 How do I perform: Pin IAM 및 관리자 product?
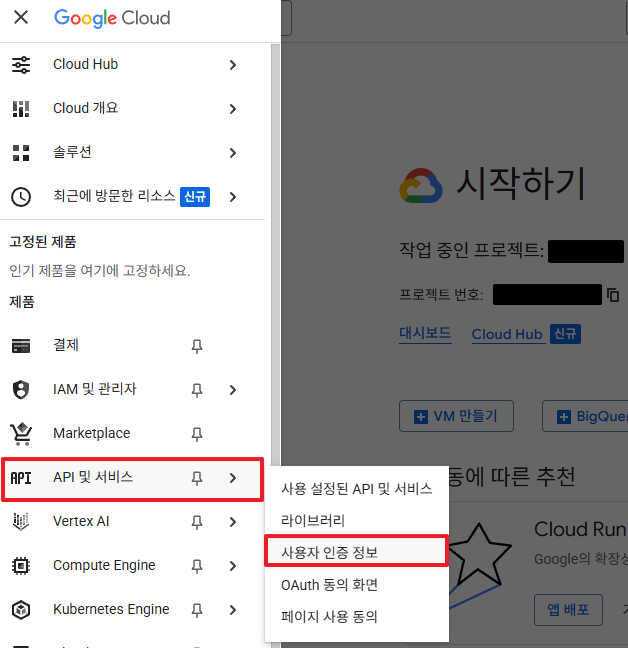point(197,390)
